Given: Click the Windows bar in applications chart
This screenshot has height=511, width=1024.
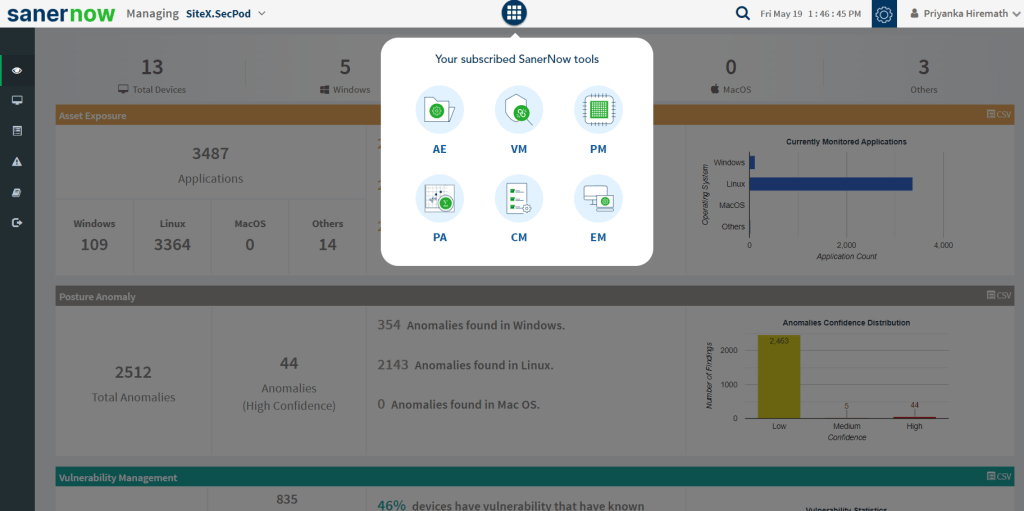Looking at the screenshot, I should click(x=752, y=162).
